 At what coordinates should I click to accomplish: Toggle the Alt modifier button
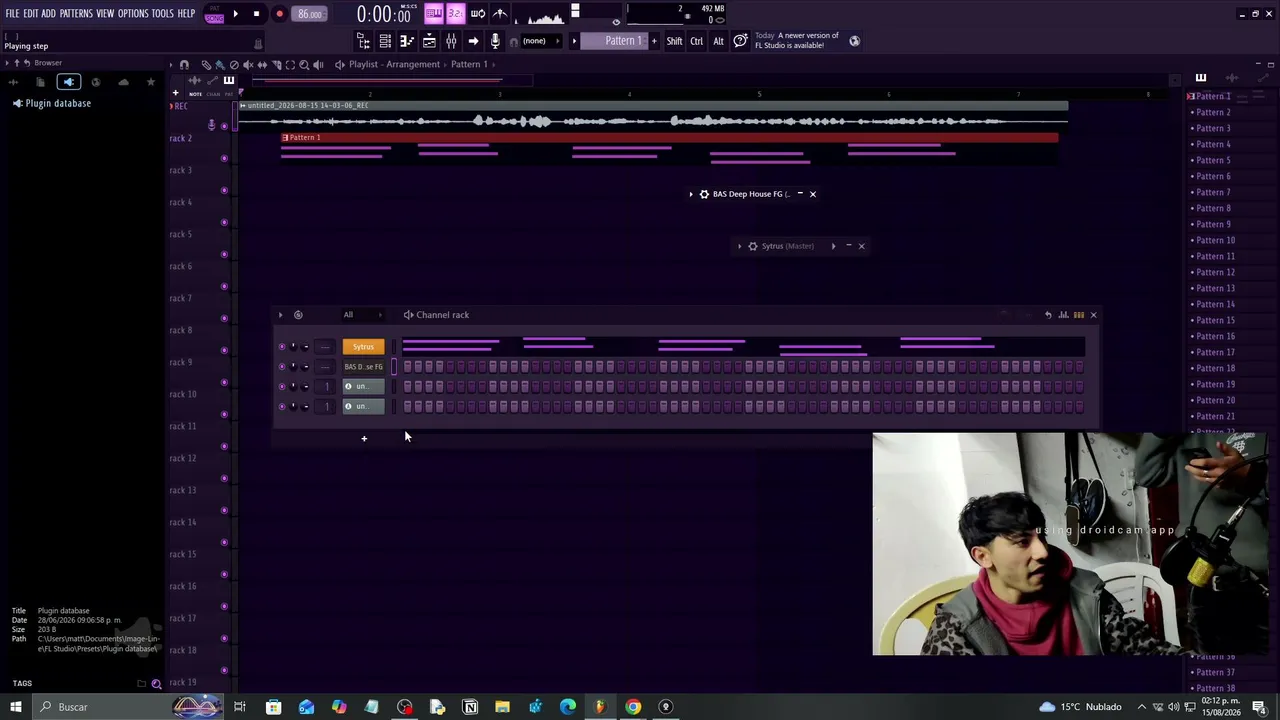pos(718,41)
